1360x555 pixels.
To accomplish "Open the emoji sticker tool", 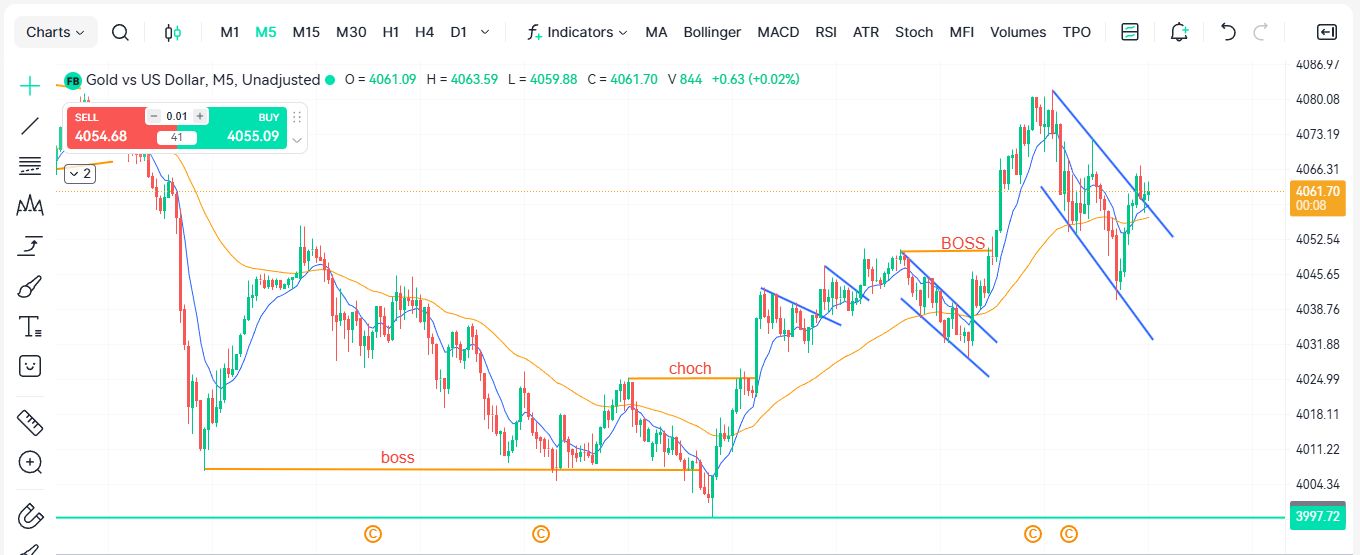I will [30, 366].
